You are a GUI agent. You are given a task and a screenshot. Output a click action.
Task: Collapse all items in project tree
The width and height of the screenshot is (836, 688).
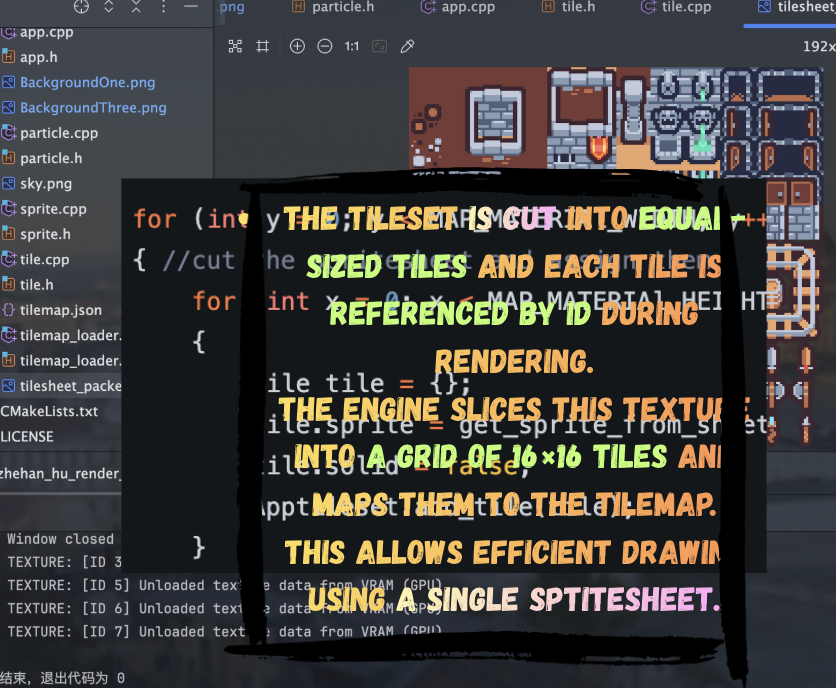[x=136, y=7]
